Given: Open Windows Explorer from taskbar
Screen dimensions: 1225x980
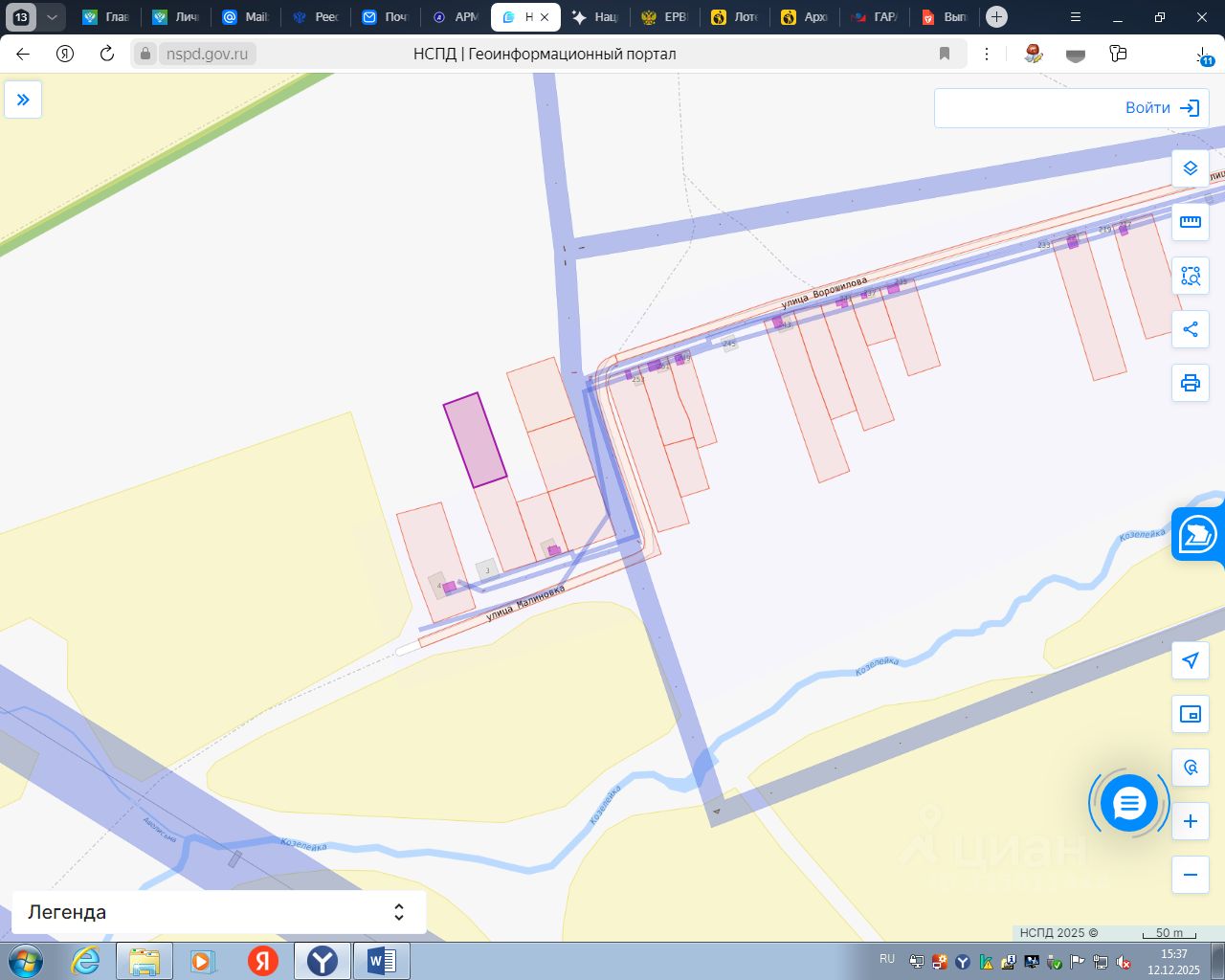Looking at the screenshot, I should [x=145, y=961].
